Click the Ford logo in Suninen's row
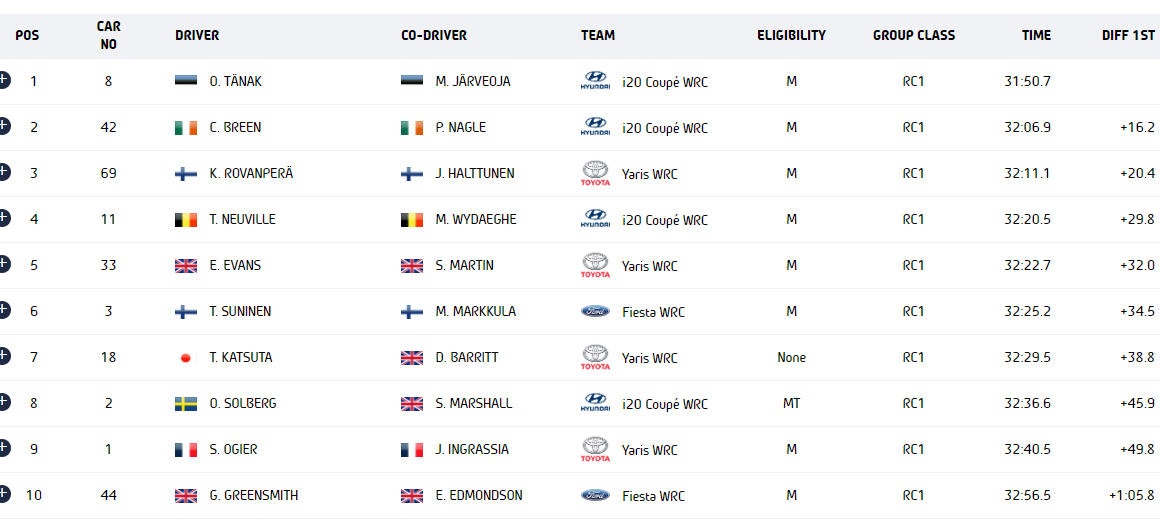Viewport: 1160px width, 521px height. coord(596,312)
